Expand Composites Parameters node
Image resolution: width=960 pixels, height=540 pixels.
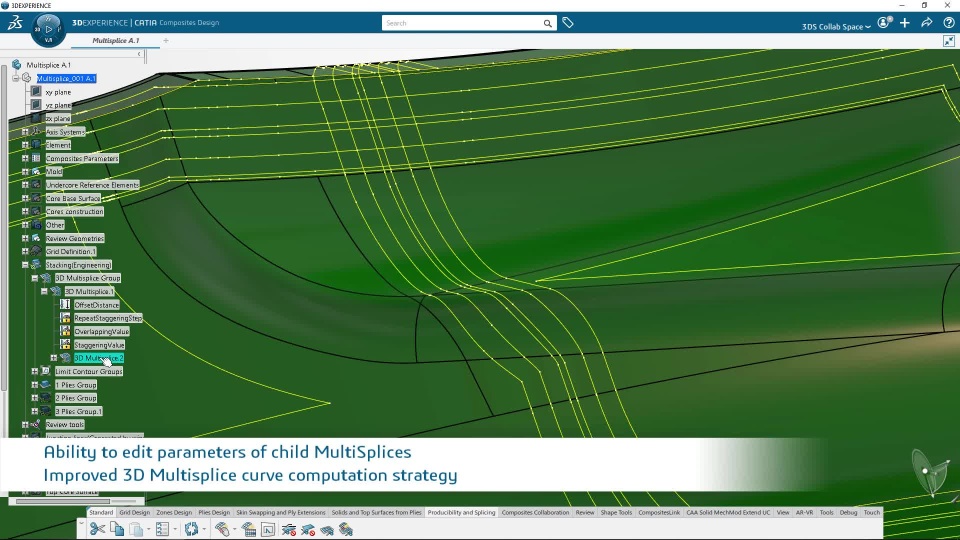[x=25, y=158]
